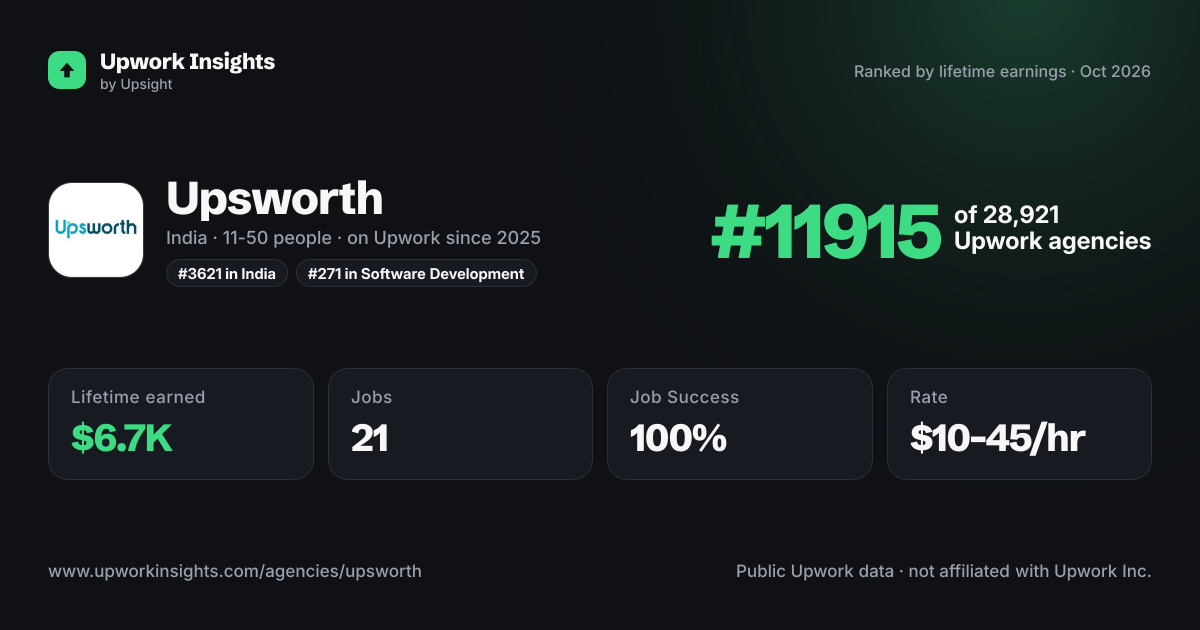Click the 100% job success value
This screenshot has width=1200, height=630.
(x=678, y=438)
